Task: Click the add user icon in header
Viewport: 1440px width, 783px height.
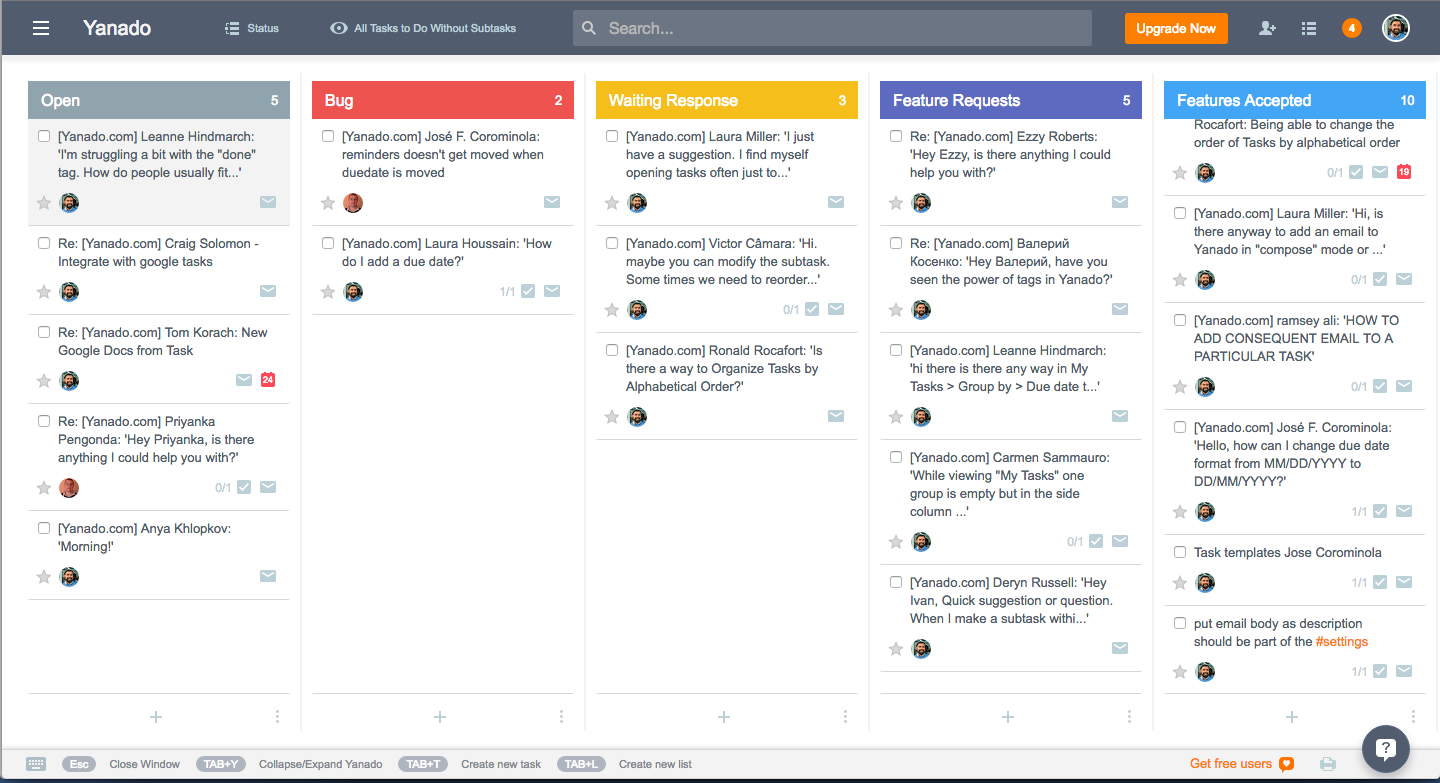Action: [x=1267, y=28]
